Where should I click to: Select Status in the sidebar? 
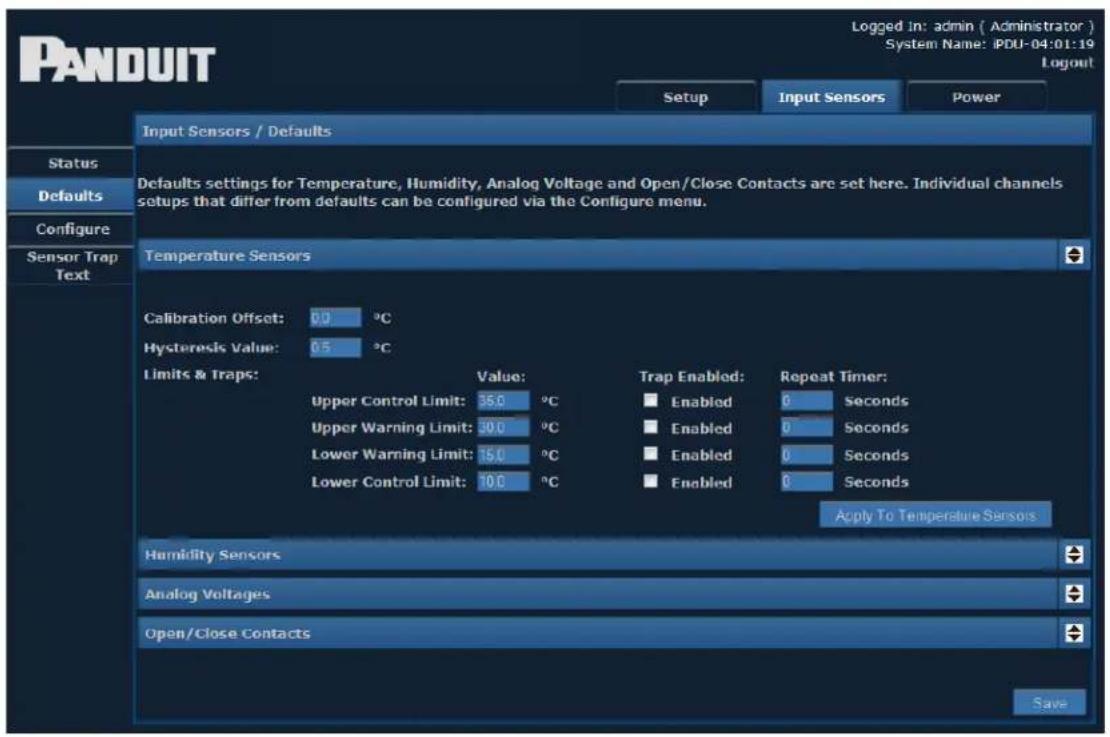[71, 164]
